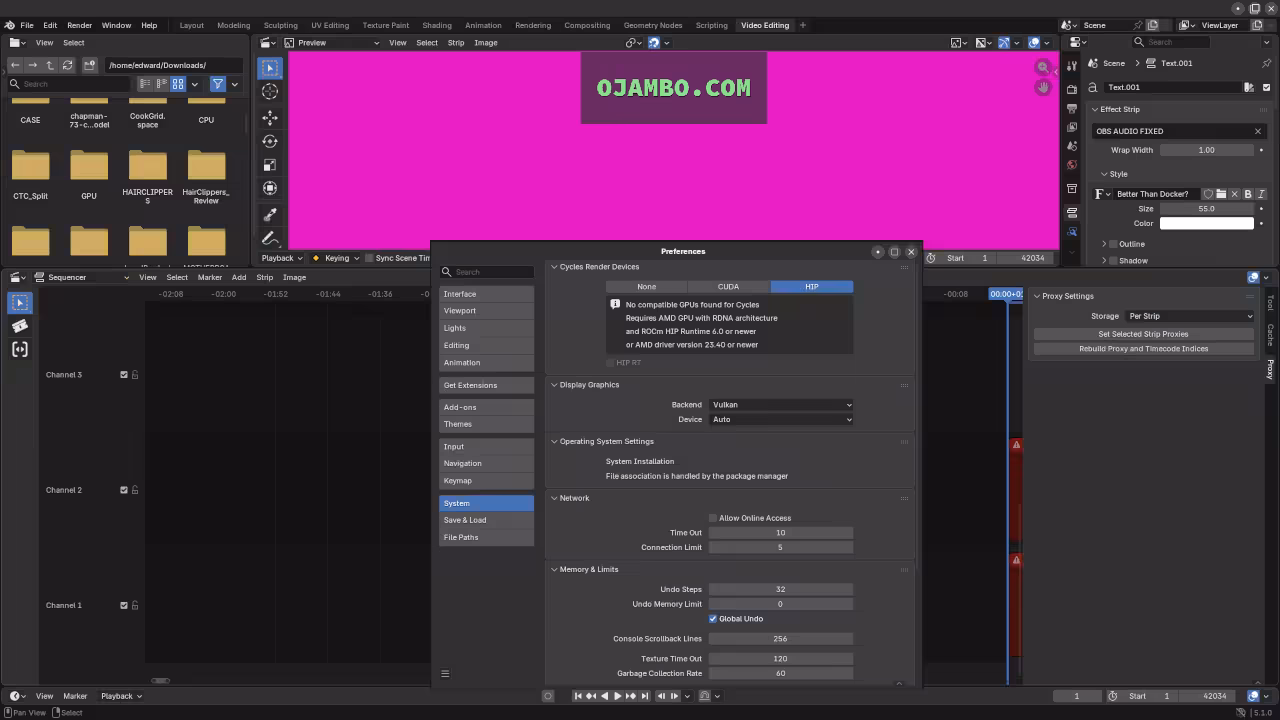This screenshot has height=720, width=1280.
Task: Open the Storage dropdown set to Per Strip
Action: 1191,316
